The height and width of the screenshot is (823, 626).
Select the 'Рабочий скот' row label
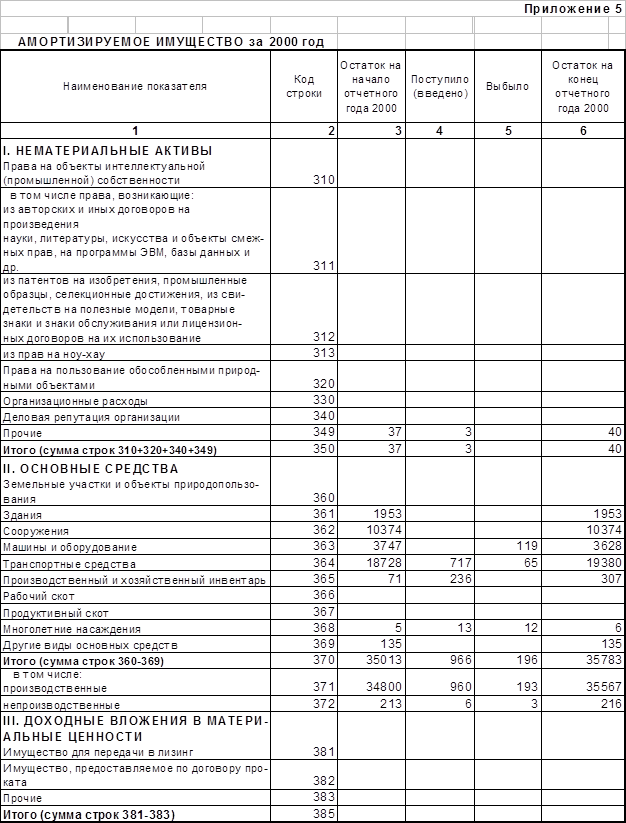[38, 597]
